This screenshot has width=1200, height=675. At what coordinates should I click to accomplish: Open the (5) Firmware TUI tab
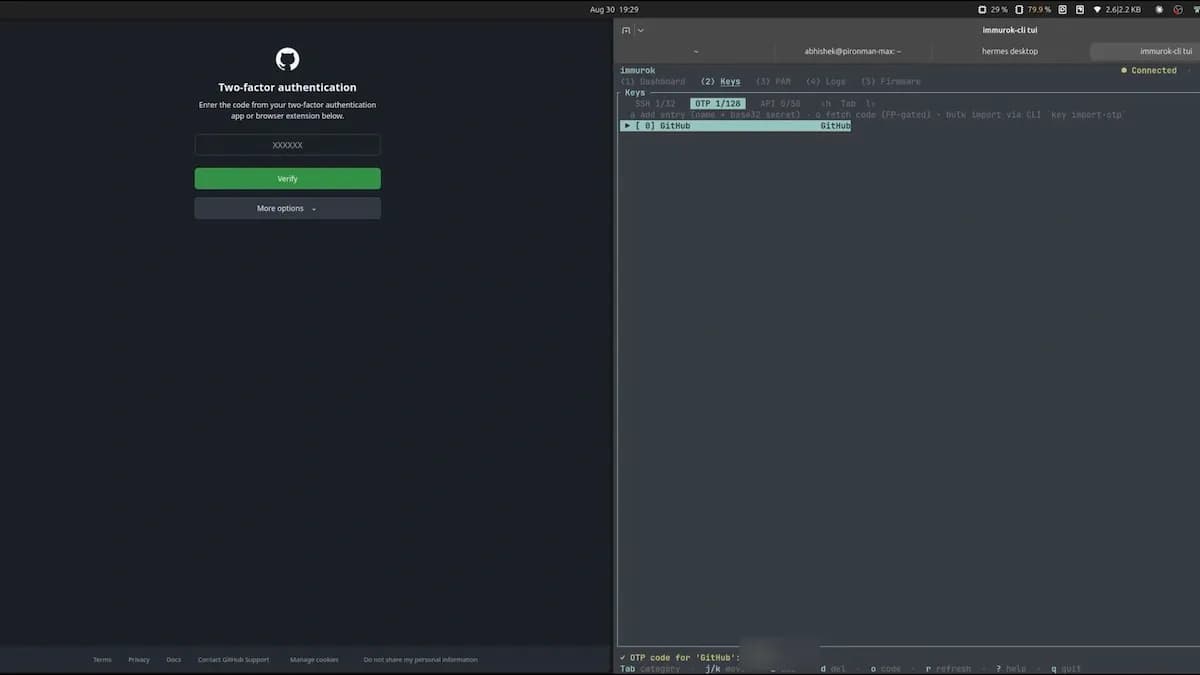890,81
